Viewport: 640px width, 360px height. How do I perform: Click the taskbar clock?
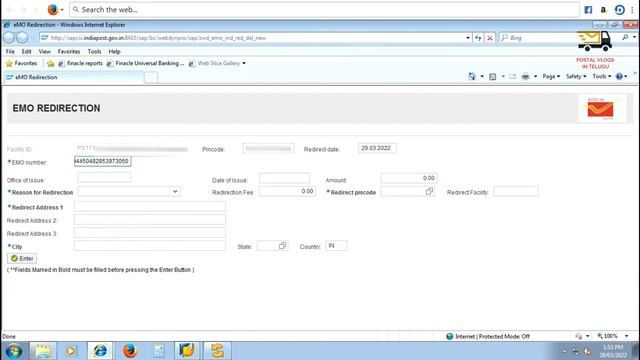(613, 351)
